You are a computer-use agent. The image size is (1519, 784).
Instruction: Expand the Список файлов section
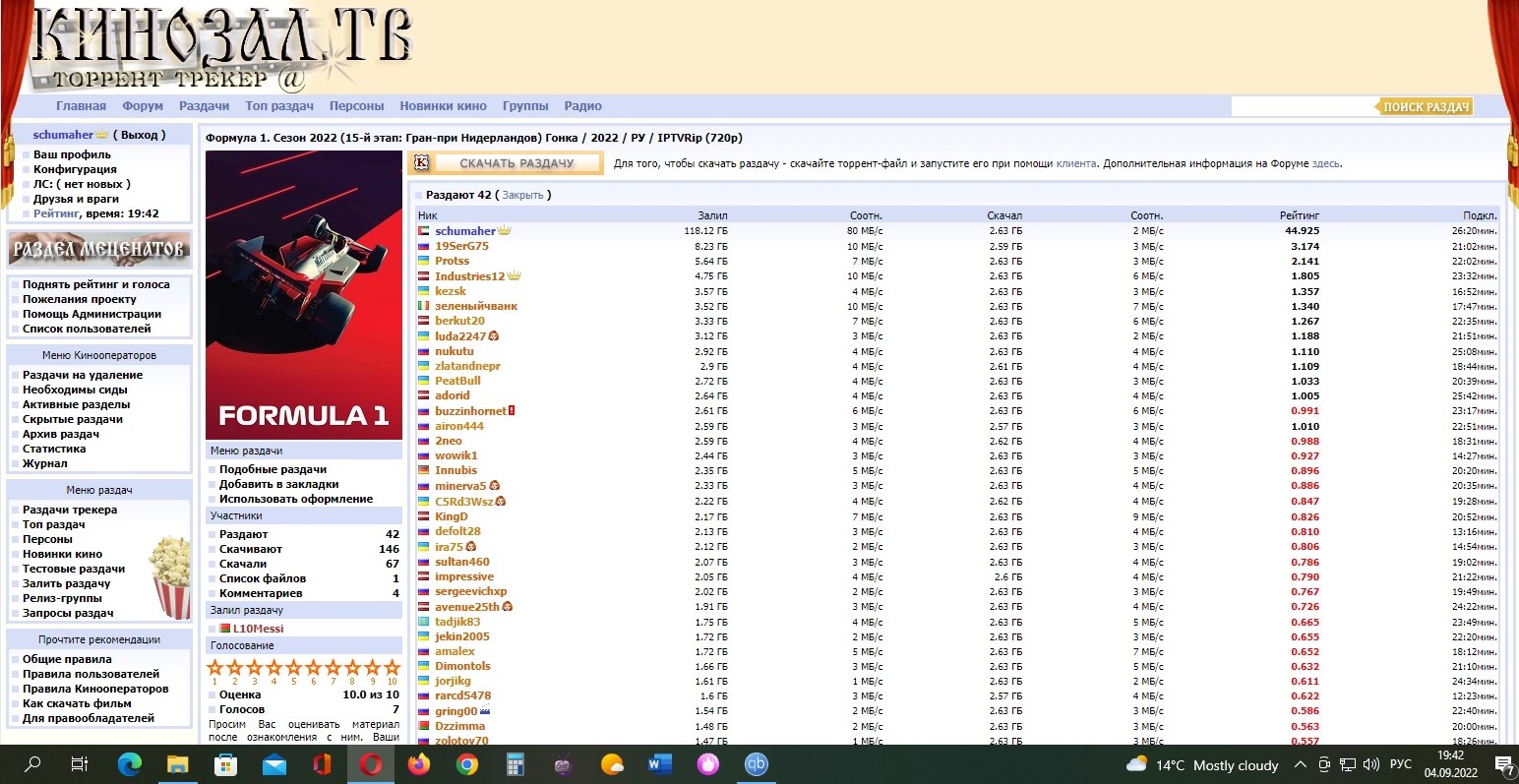point(262,578)
